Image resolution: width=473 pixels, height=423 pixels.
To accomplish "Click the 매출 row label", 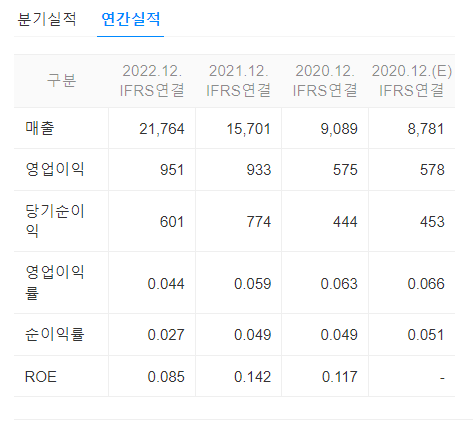I will pos(40,128).
